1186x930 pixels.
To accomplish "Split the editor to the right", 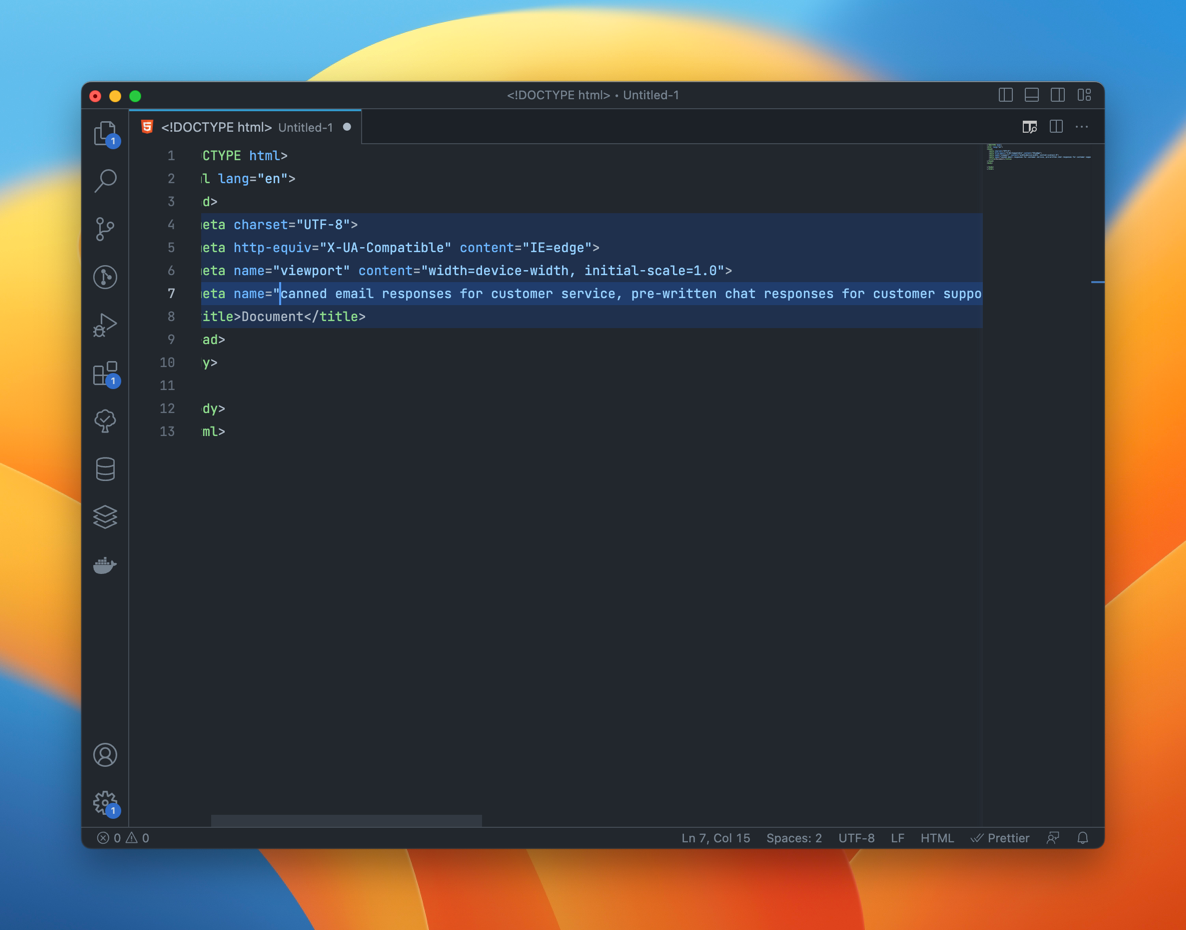I will (1056, 127).
